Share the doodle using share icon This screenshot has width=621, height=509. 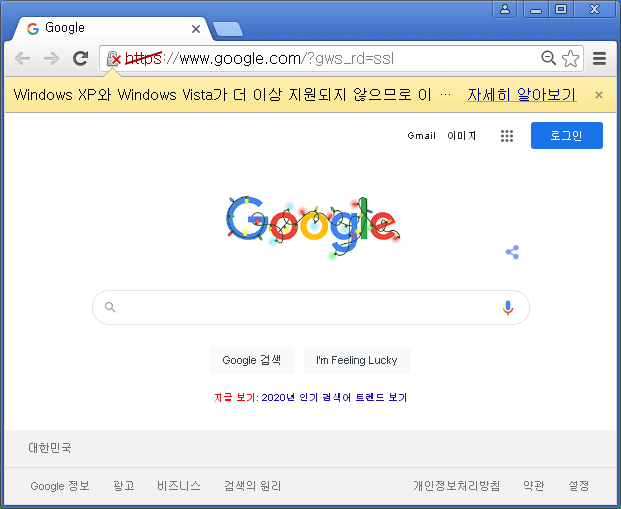click(x=512, y=252)
